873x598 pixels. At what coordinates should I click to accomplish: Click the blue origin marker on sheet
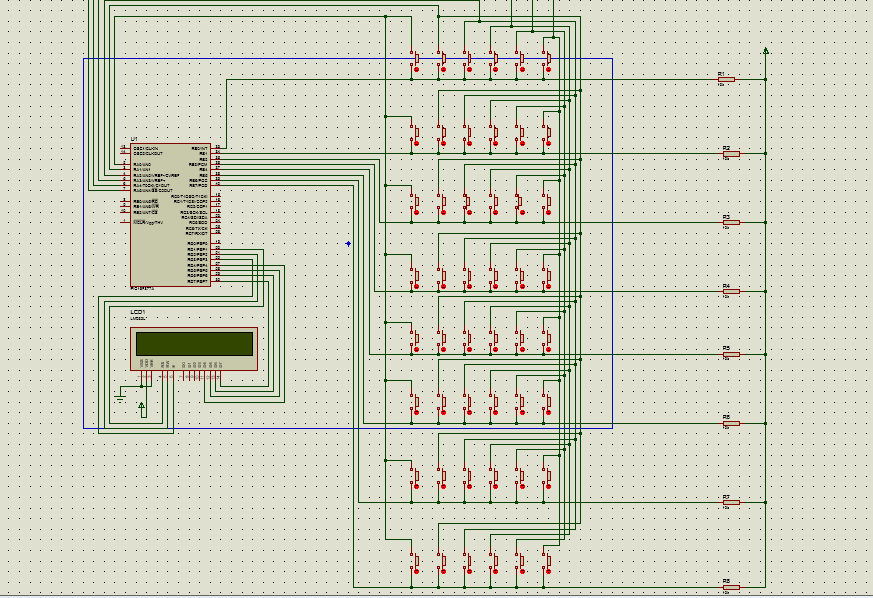pos(349,244)
